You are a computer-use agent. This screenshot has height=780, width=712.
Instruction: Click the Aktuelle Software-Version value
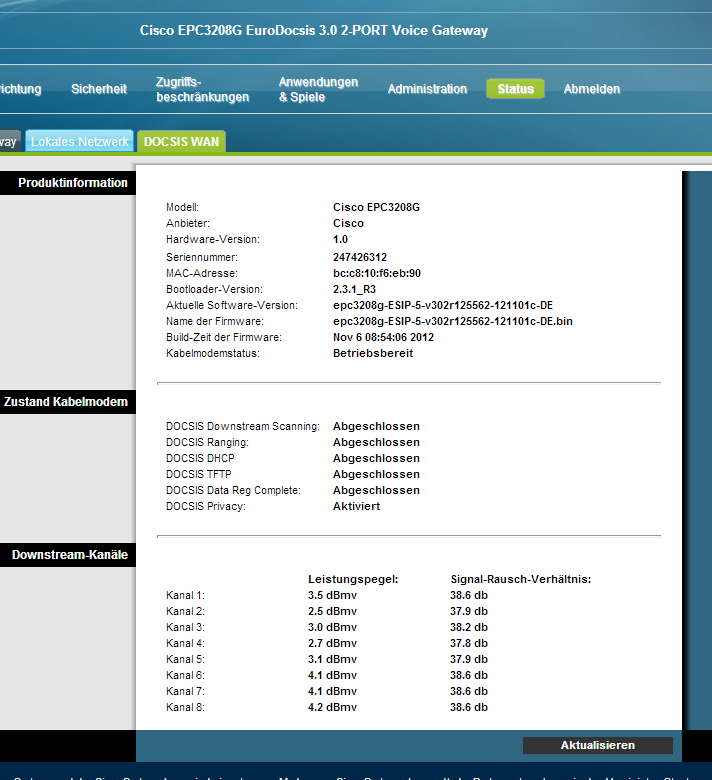click(x=443, y=305)
